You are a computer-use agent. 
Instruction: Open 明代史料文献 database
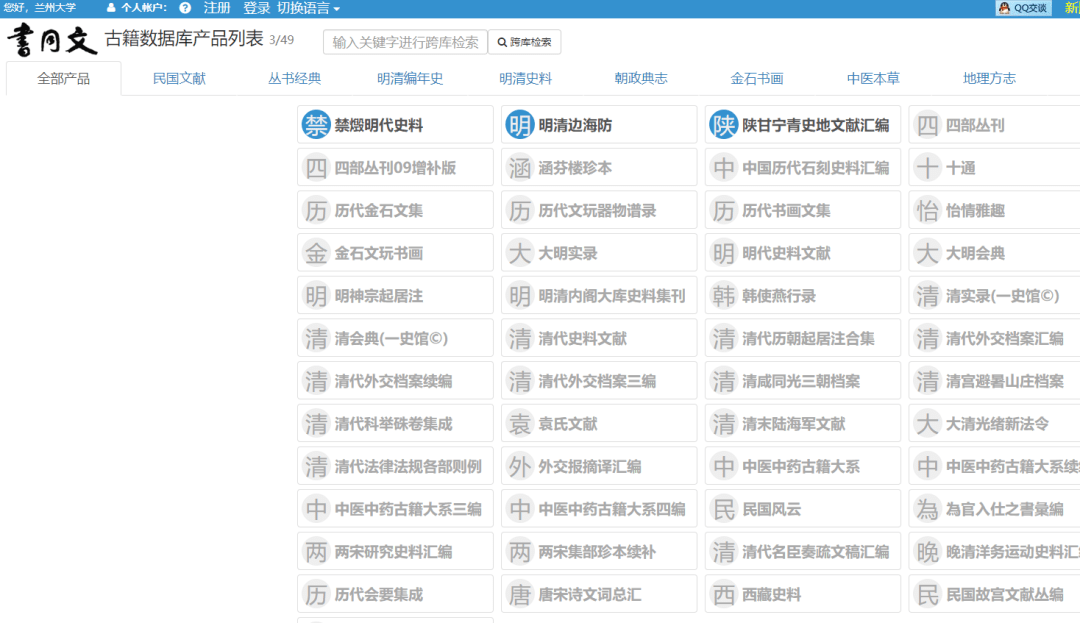(x=803, y=253)
